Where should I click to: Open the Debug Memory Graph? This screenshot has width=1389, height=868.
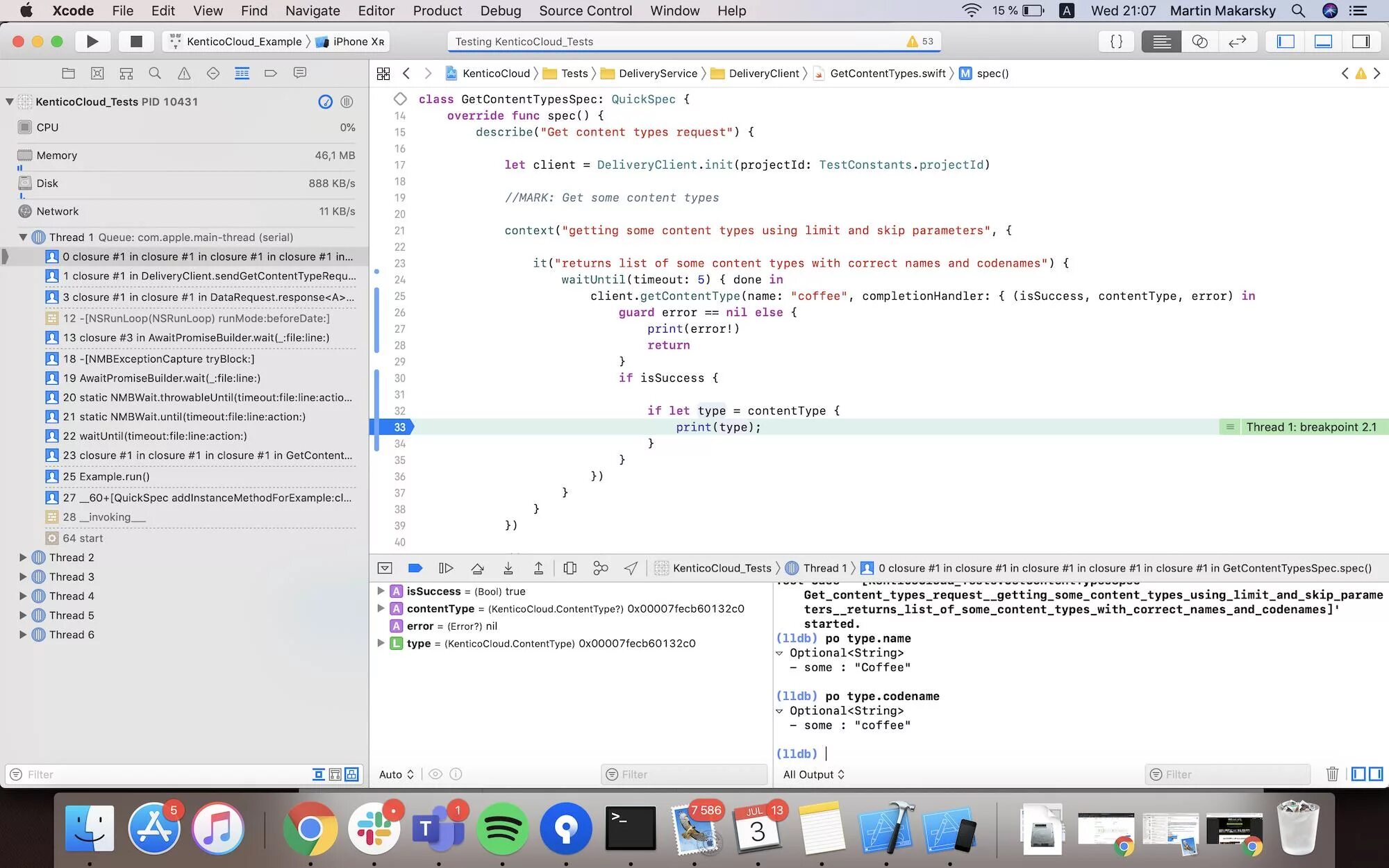(x=601, y=568)
